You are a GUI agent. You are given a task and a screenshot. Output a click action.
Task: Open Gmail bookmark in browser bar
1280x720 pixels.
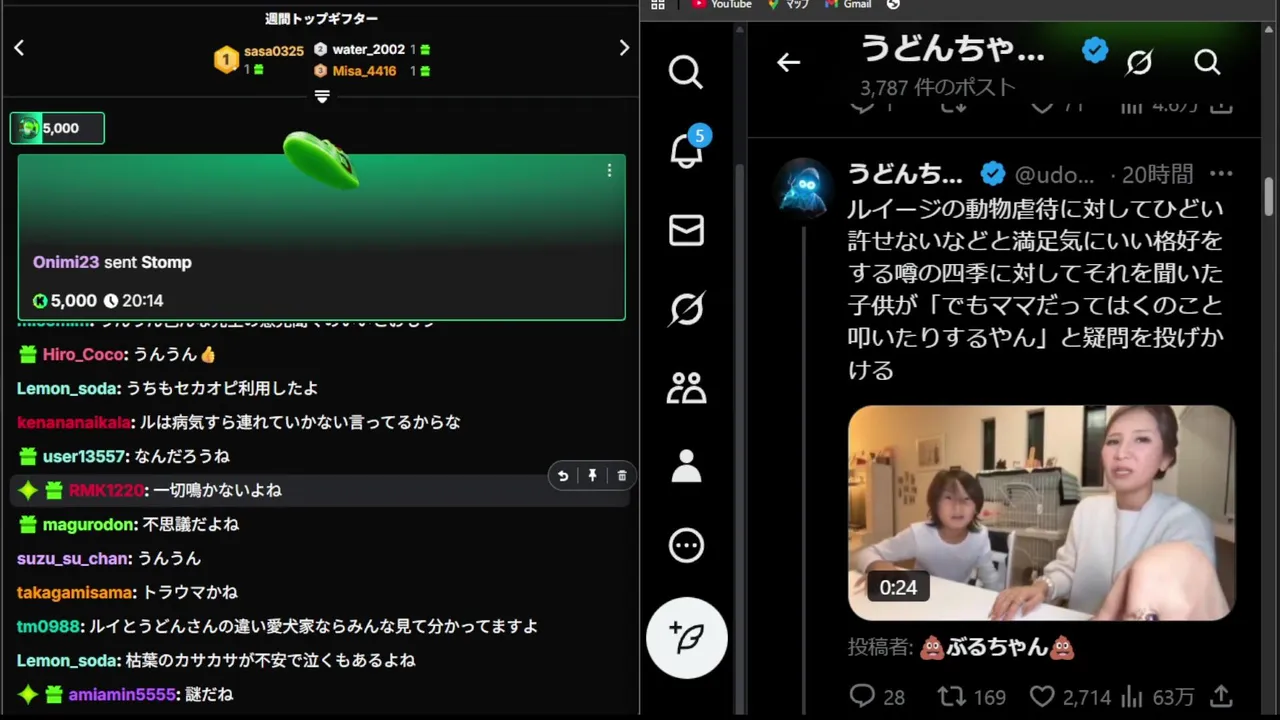click(x=848, y=5)
